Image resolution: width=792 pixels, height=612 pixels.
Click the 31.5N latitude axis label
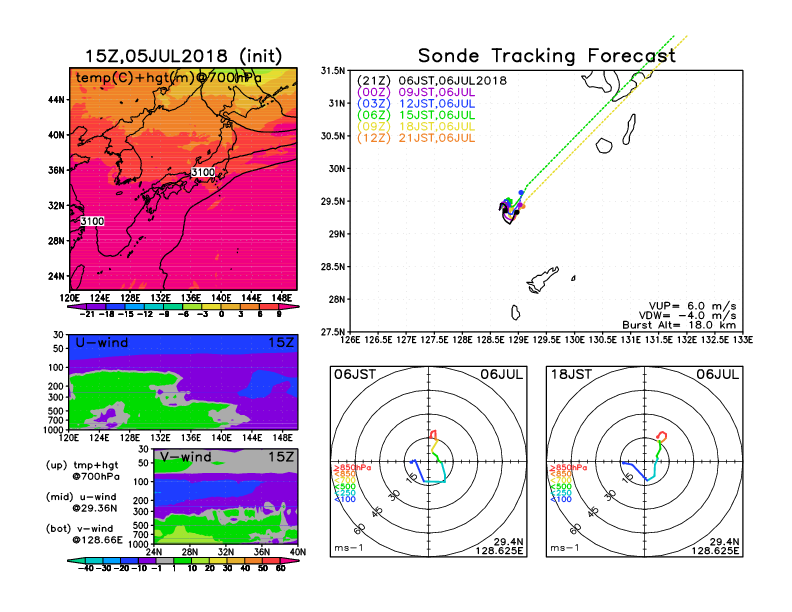click(333, 71)
